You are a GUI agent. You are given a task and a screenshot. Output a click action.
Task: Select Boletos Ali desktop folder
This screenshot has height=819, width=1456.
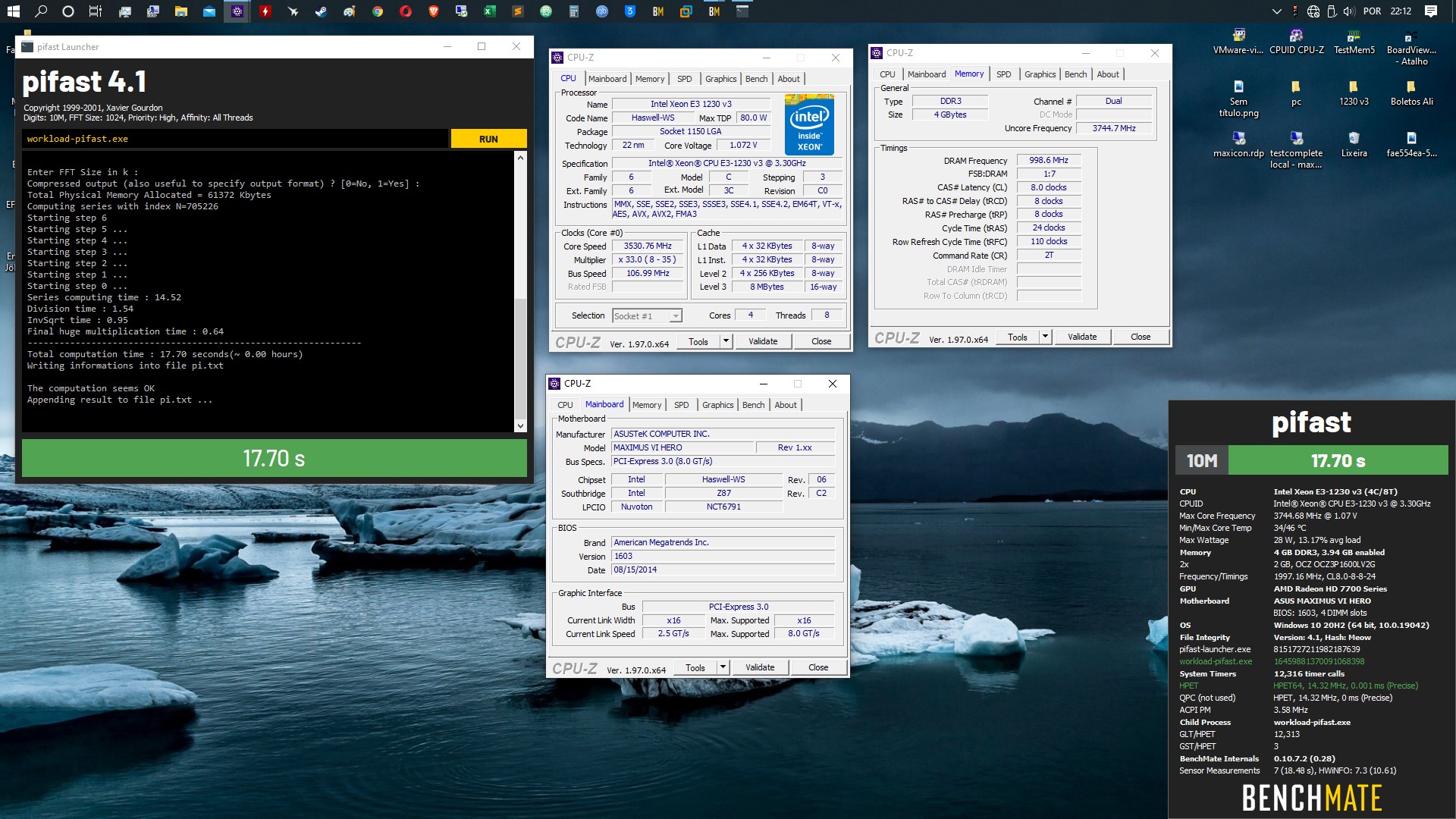[1411, 93]
